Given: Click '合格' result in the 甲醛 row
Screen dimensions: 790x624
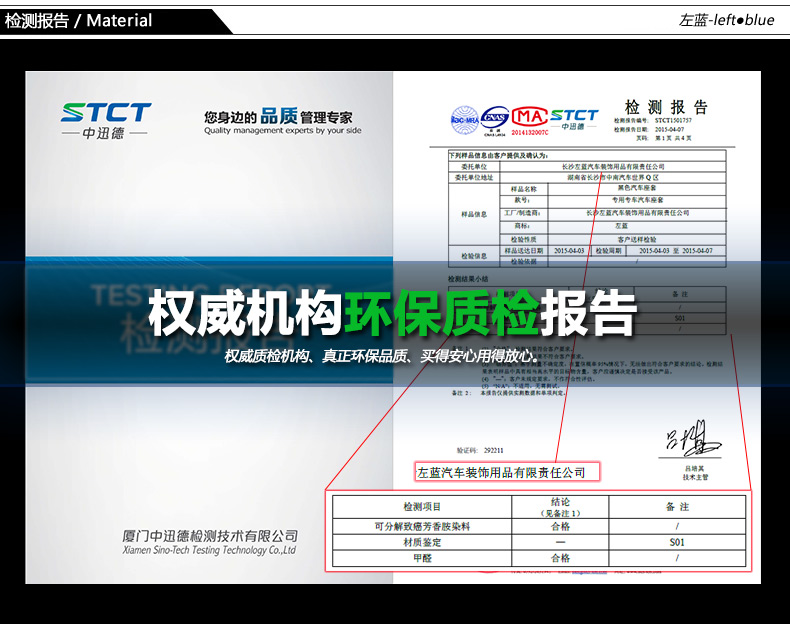Looking at the screenshot, I should click(560, 558).
